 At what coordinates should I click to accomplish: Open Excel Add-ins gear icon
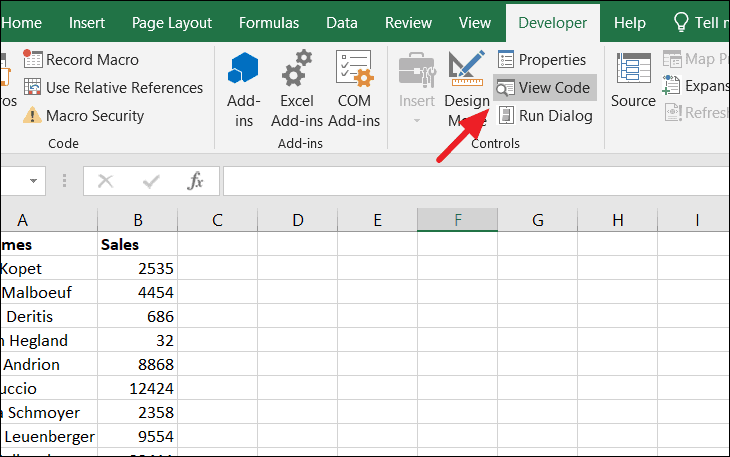tap(297, 68)
